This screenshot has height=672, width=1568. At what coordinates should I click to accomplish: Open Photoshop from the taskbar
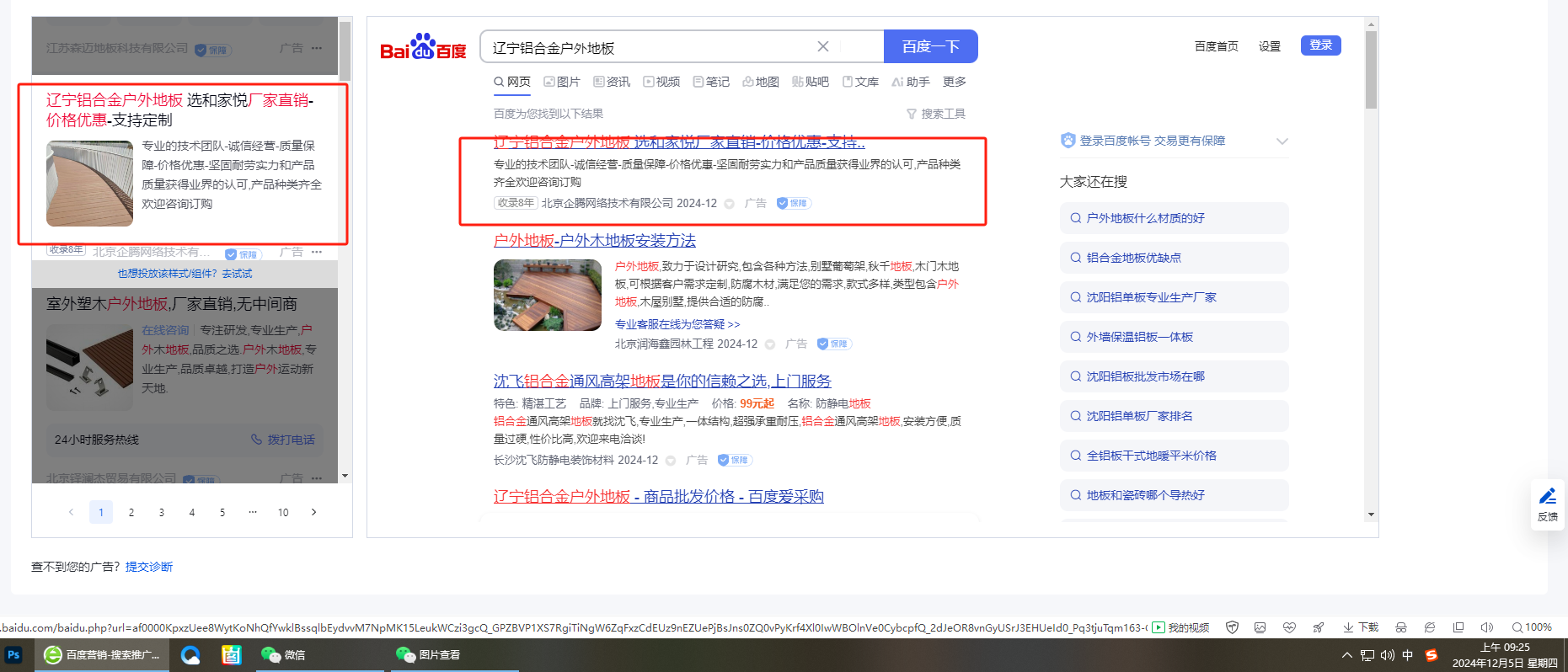point(13,654)
